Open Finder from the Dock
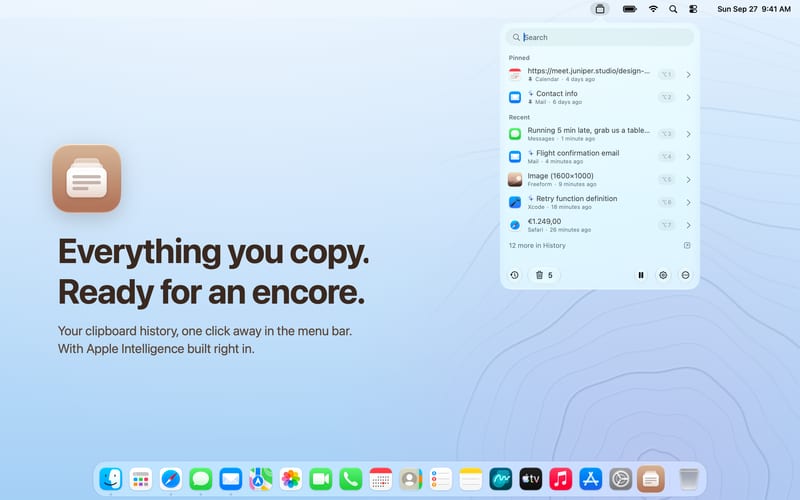Viewport: 800px width, 500px height. (111, 479)
